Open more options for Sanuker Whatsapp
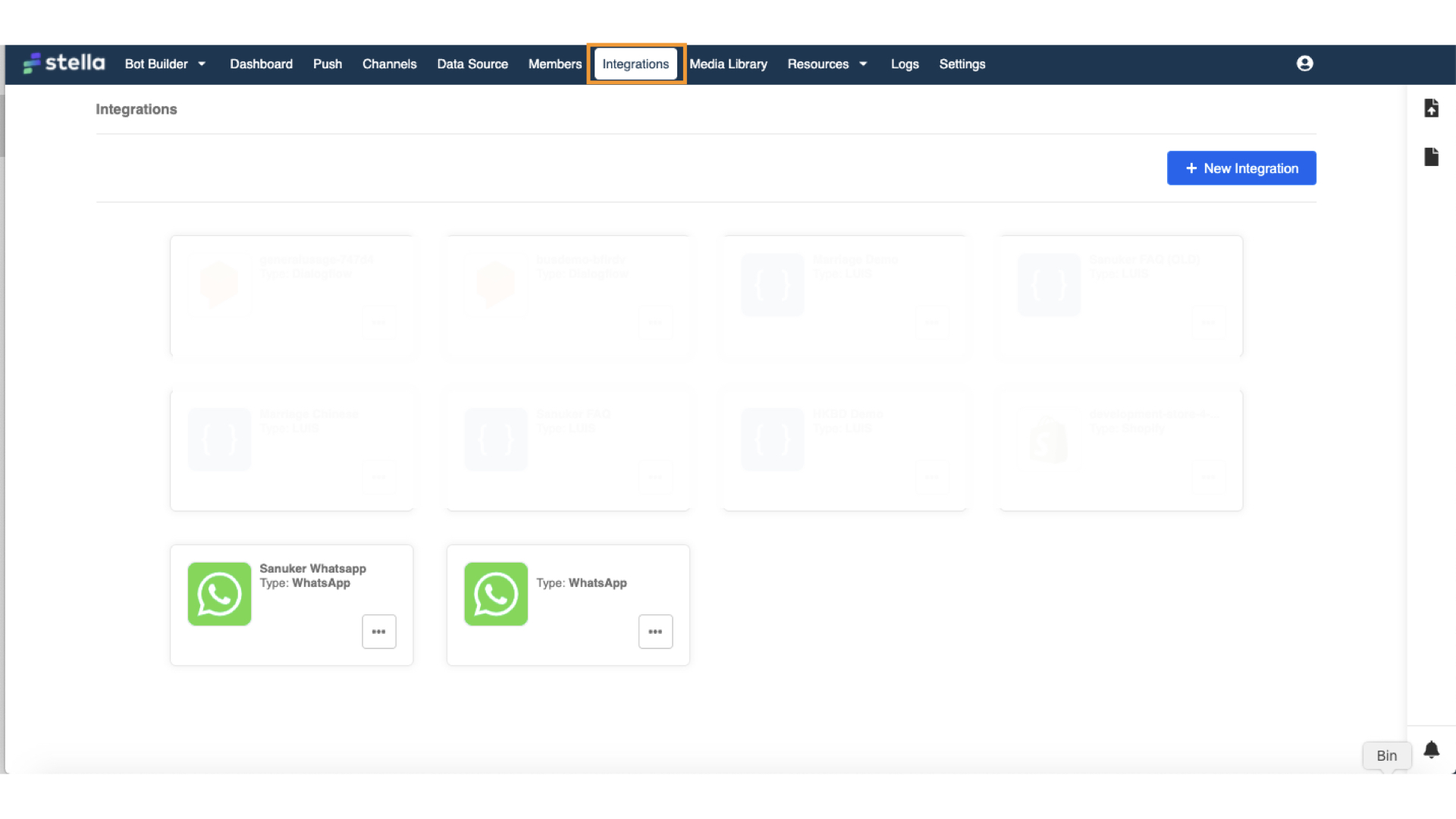1456x819 pixels. [379, 632]
